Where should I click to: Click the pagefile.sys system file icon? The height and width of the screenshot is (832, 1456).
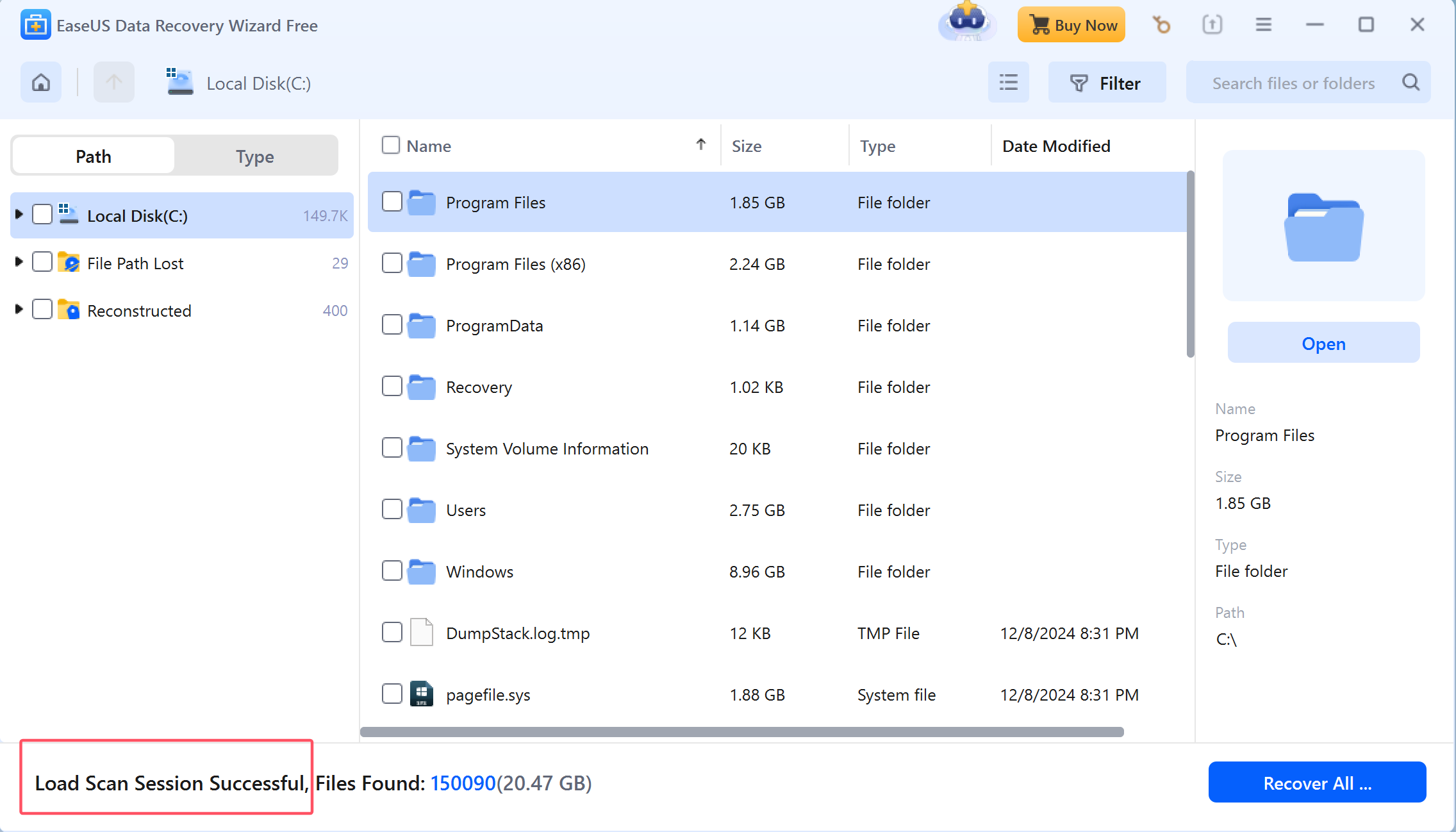tap(422, 694)
